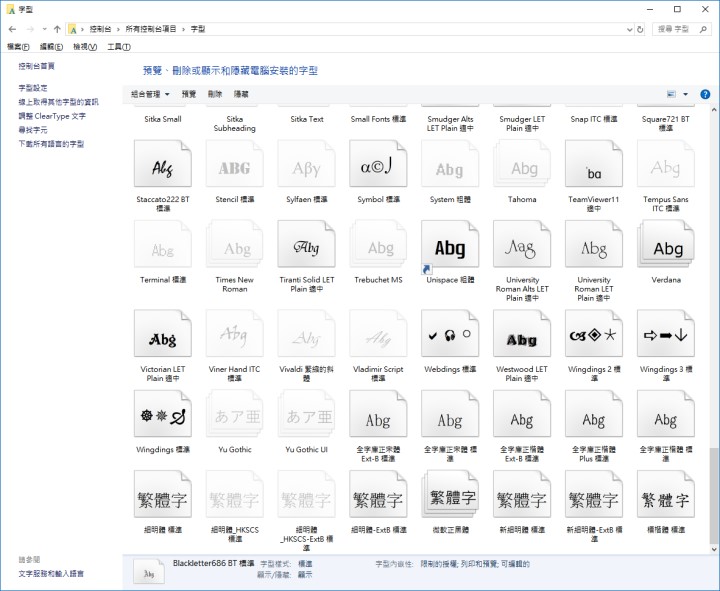Open the help question mark icon

click(705, 94)
